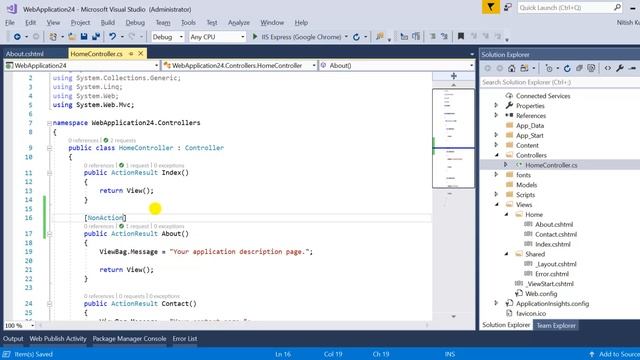Image resolution: width=640 pixels, height=360 pixels.
Task: Click the Home icon in Solution Explorer
Action: coord(512,69)
